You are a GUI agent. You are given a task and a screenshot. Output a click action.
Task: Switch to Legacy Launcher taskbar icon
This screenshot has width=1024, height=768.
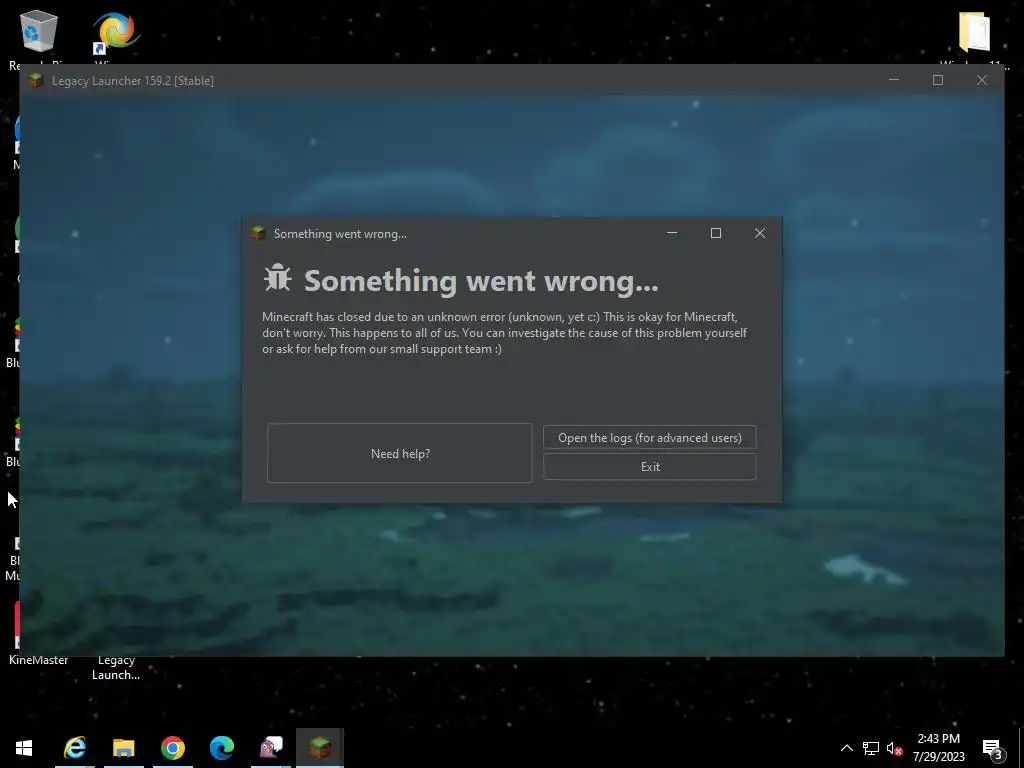319,748
